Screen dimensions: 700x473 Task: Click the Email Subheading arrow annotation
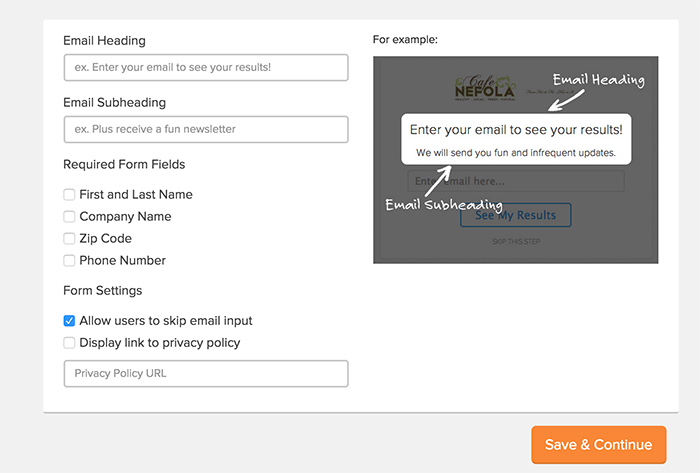438,181
